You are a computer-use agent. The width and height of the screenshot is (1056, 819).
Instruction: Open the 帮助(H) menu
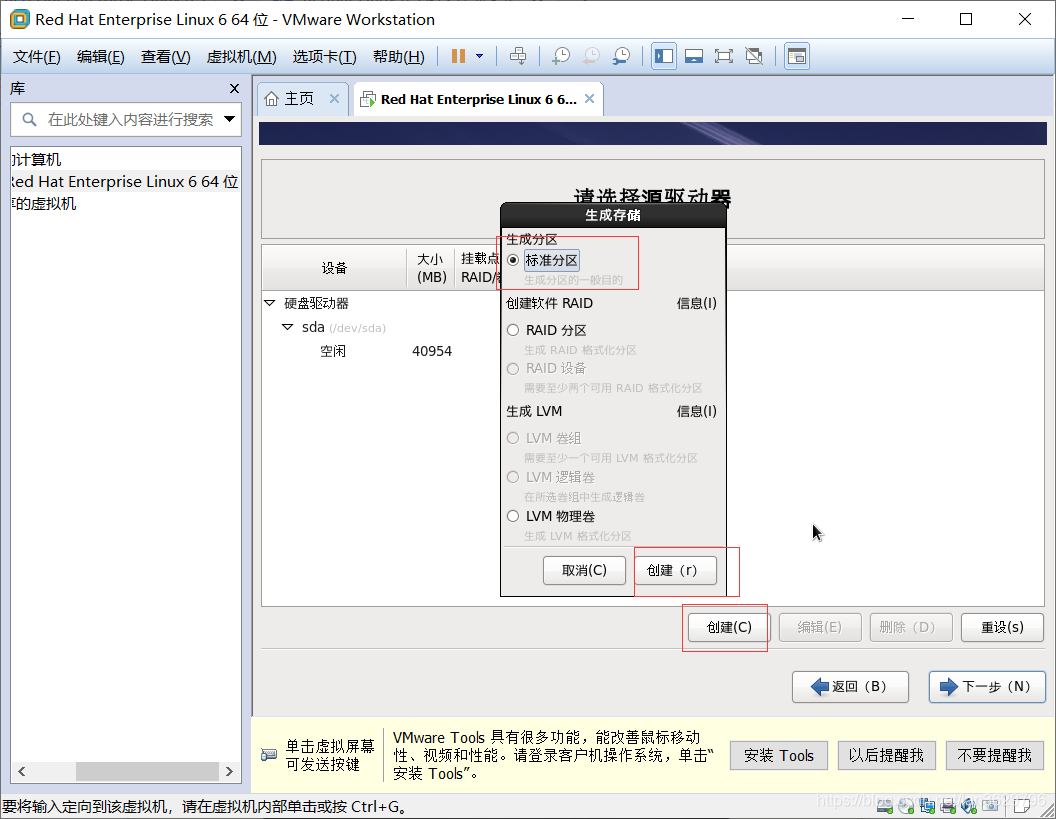pyautogui.click(x=398, y=57)
